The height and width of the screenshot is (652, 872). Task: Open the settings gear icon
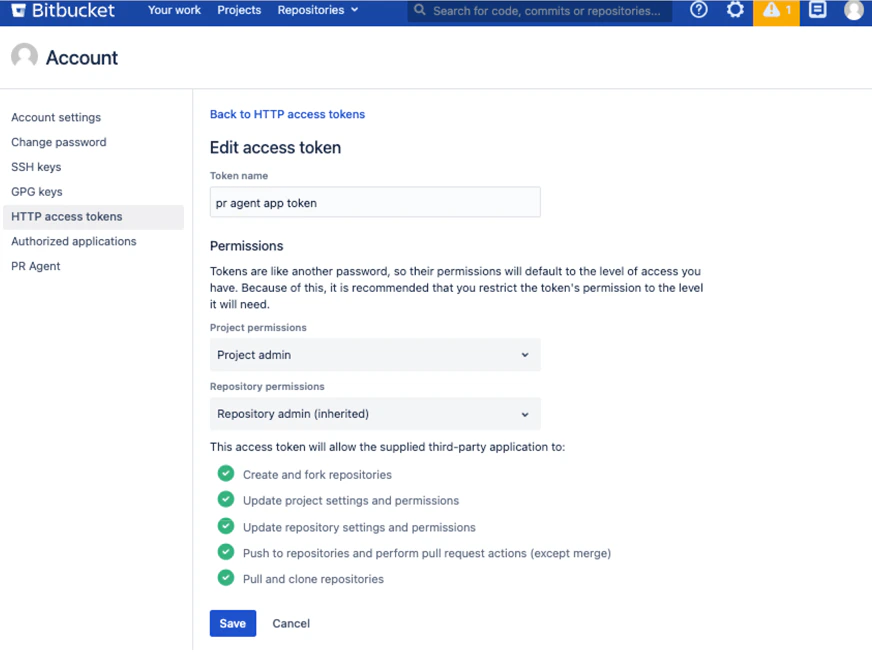[x=735, y=11]
